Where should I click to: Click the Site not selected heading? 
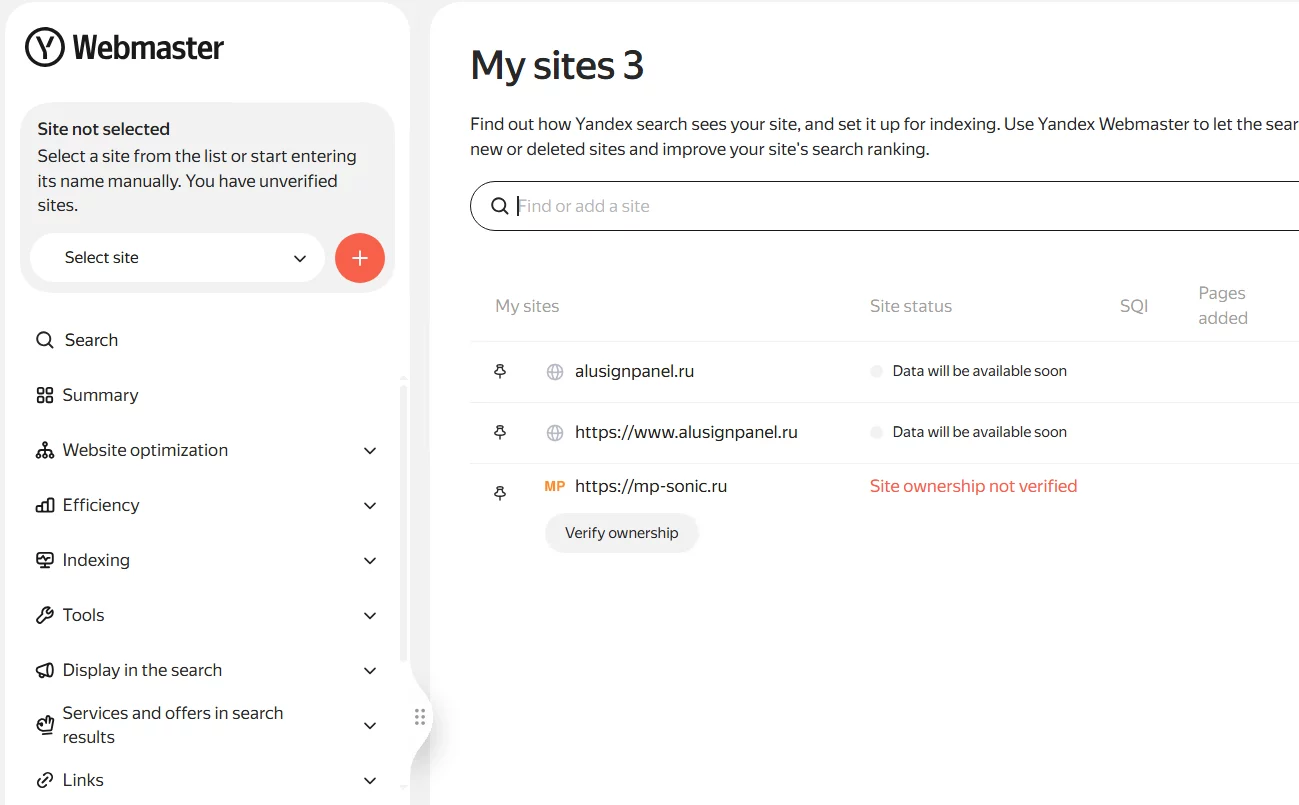[103, 129]
